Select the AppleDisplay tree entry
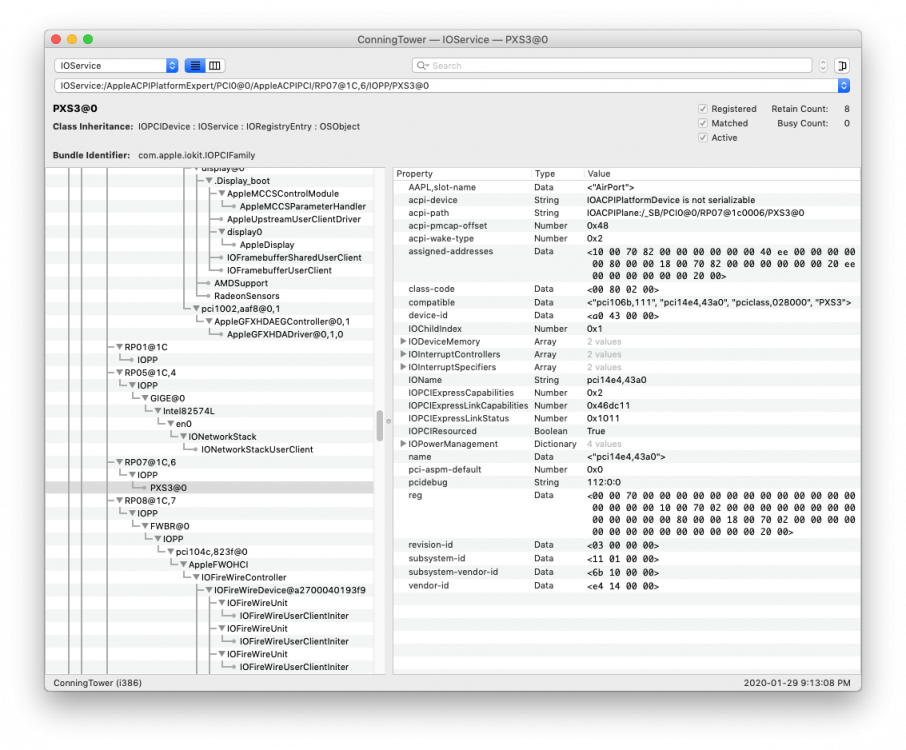The height and width of the screenshot is (750, 906). (x=266, y=245)
